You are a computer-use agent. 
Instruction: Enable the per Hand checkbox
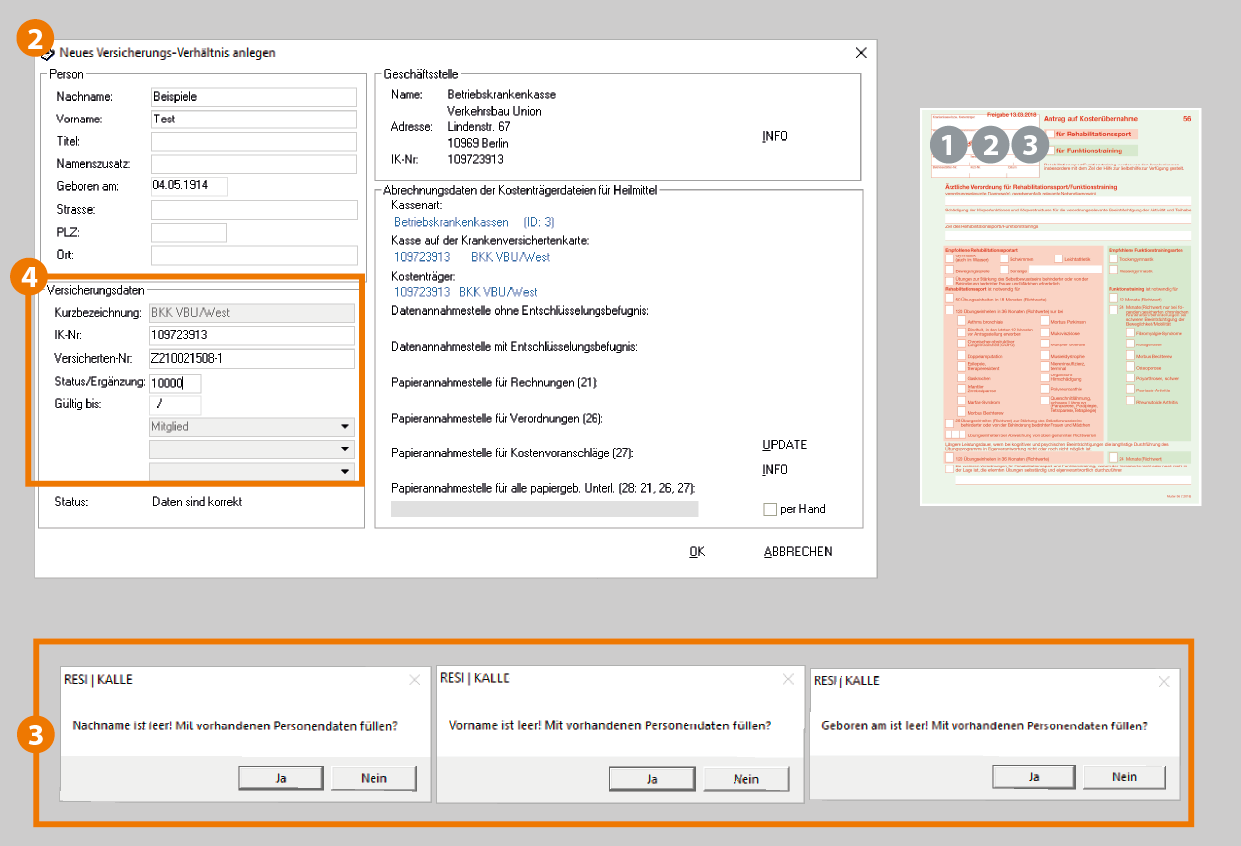(x=770, y=510)
